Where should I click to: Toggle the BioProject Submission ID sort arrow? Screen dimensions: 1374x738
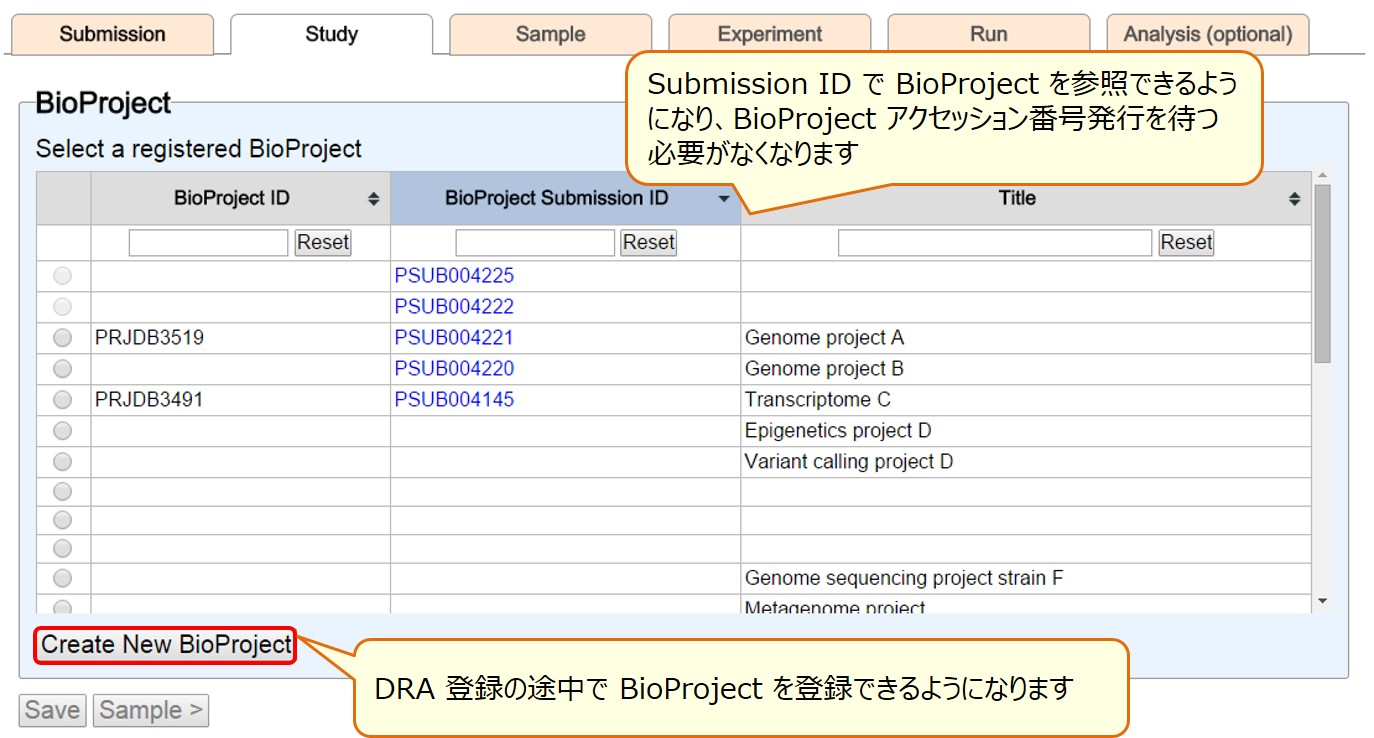coord(725,199)
